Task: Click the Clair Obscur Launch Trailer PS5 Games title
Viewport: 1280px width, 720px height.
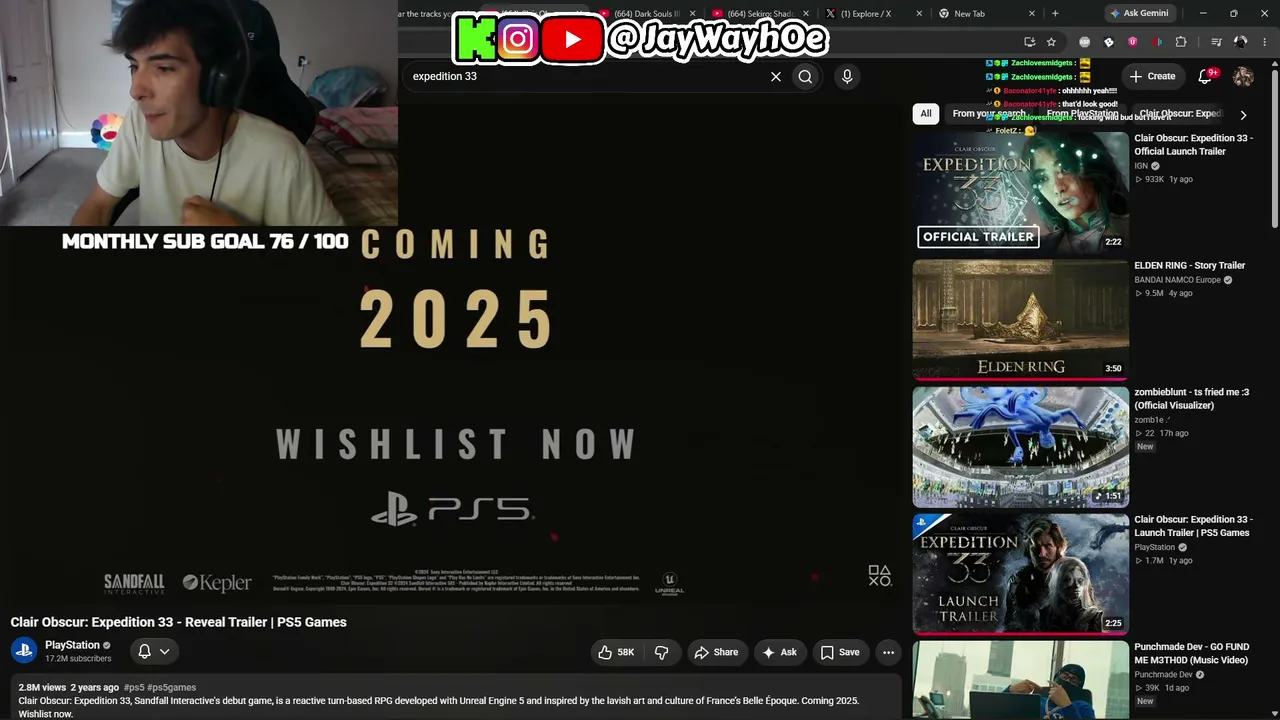Action: (x=1193, y=526)
